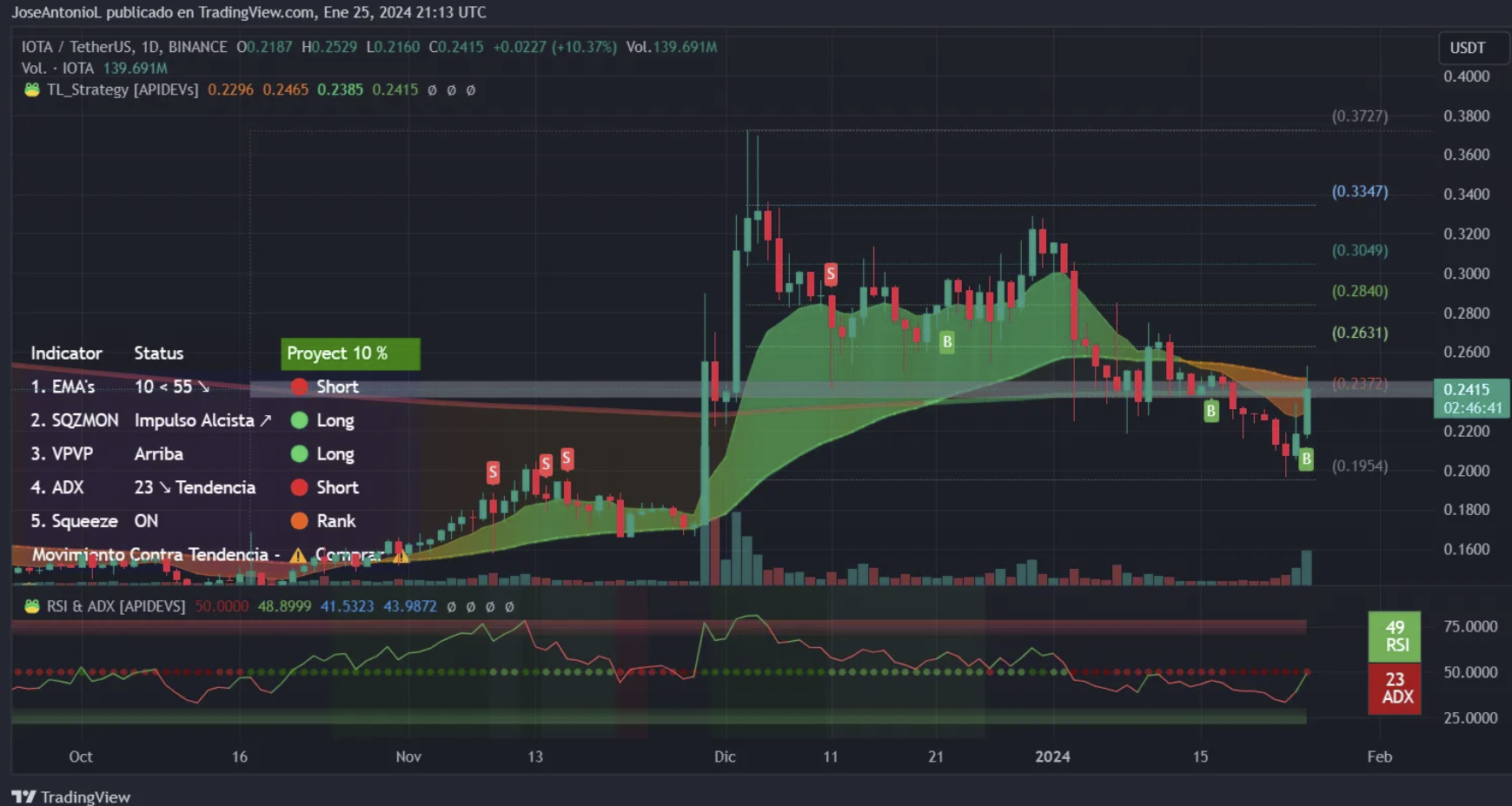The image size is (1512, 806).
Task: Click the (0.3347) Fibonacci level label
Action: [1360, 191]
